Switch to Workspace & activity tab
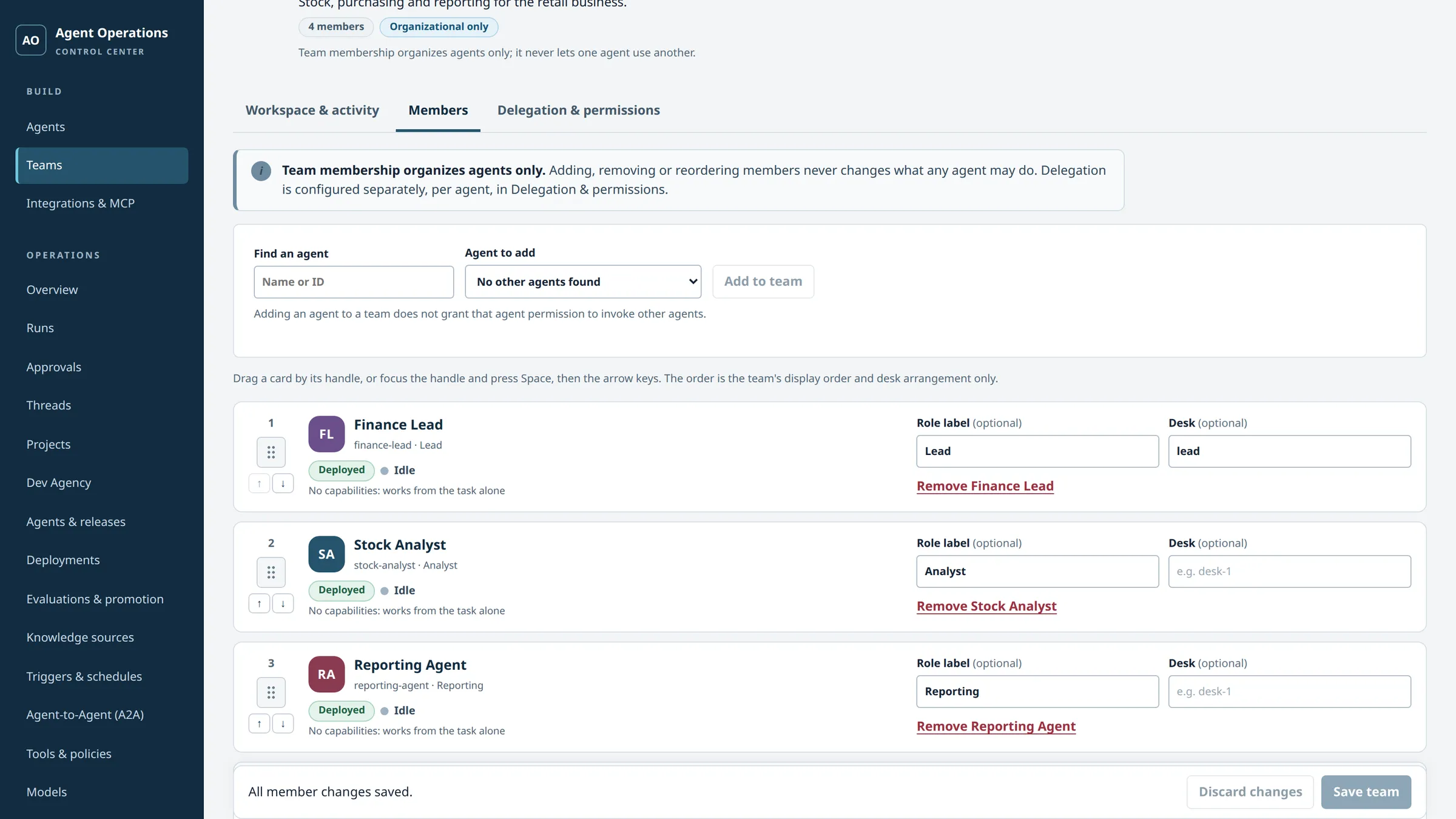1456x819 pixels. (x=312, y=110)
